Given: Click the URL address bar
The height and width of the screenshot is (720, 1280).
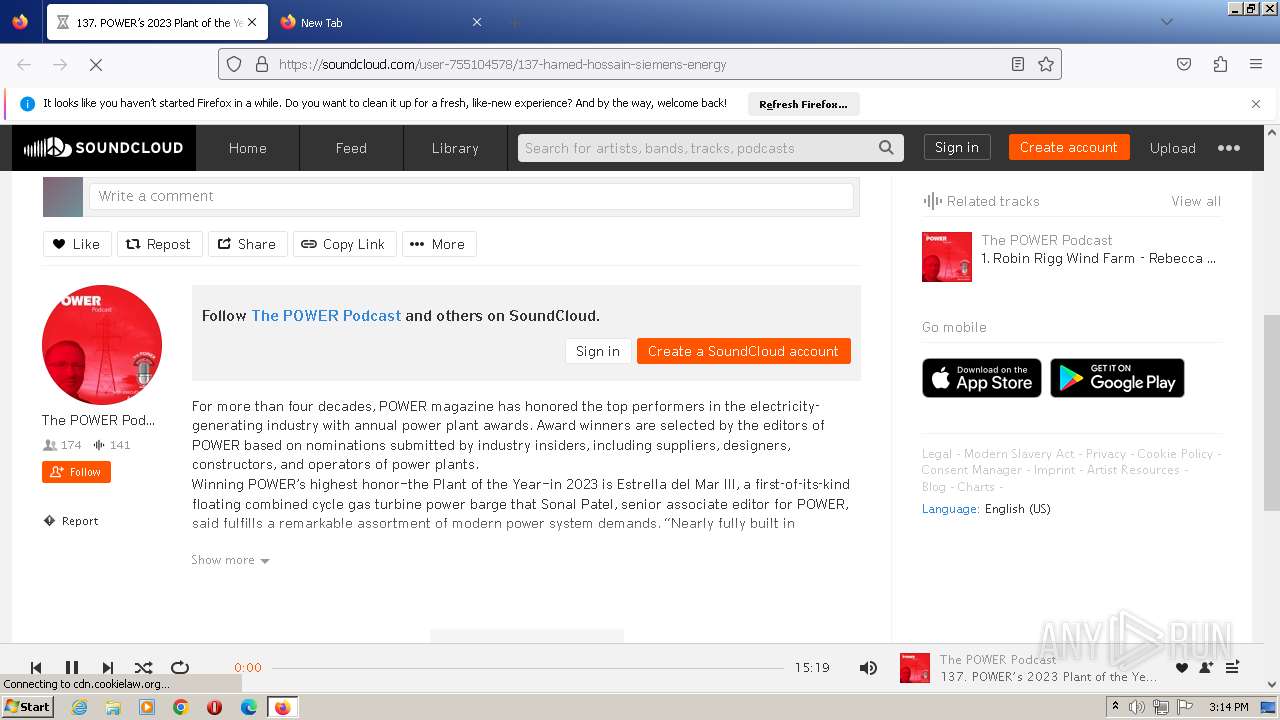Looking at the screenshot, I should (640, 64).
